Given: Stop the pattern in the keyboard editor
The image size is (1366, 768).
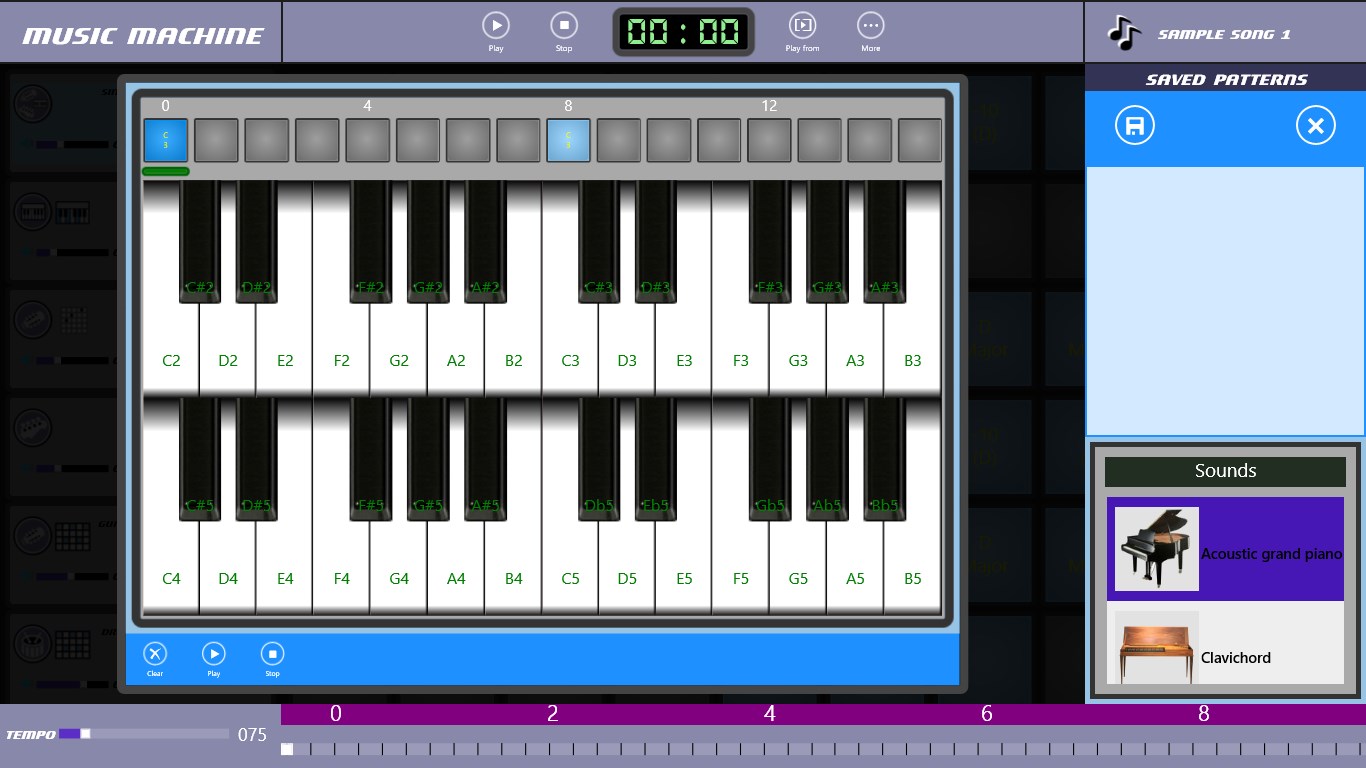Looking at the screenshot, I should [x=272, y=655].
